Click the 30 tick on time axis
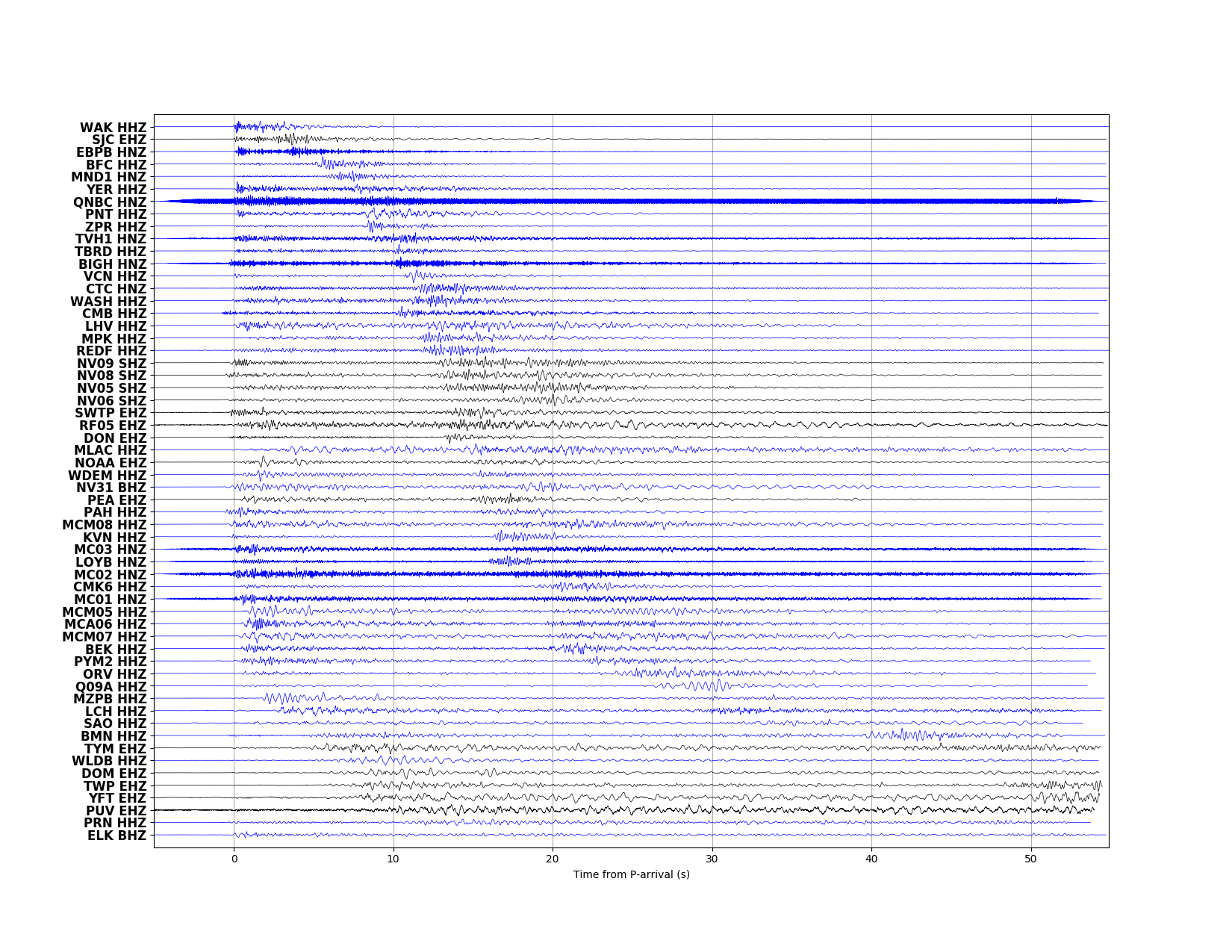 [712, 859]
